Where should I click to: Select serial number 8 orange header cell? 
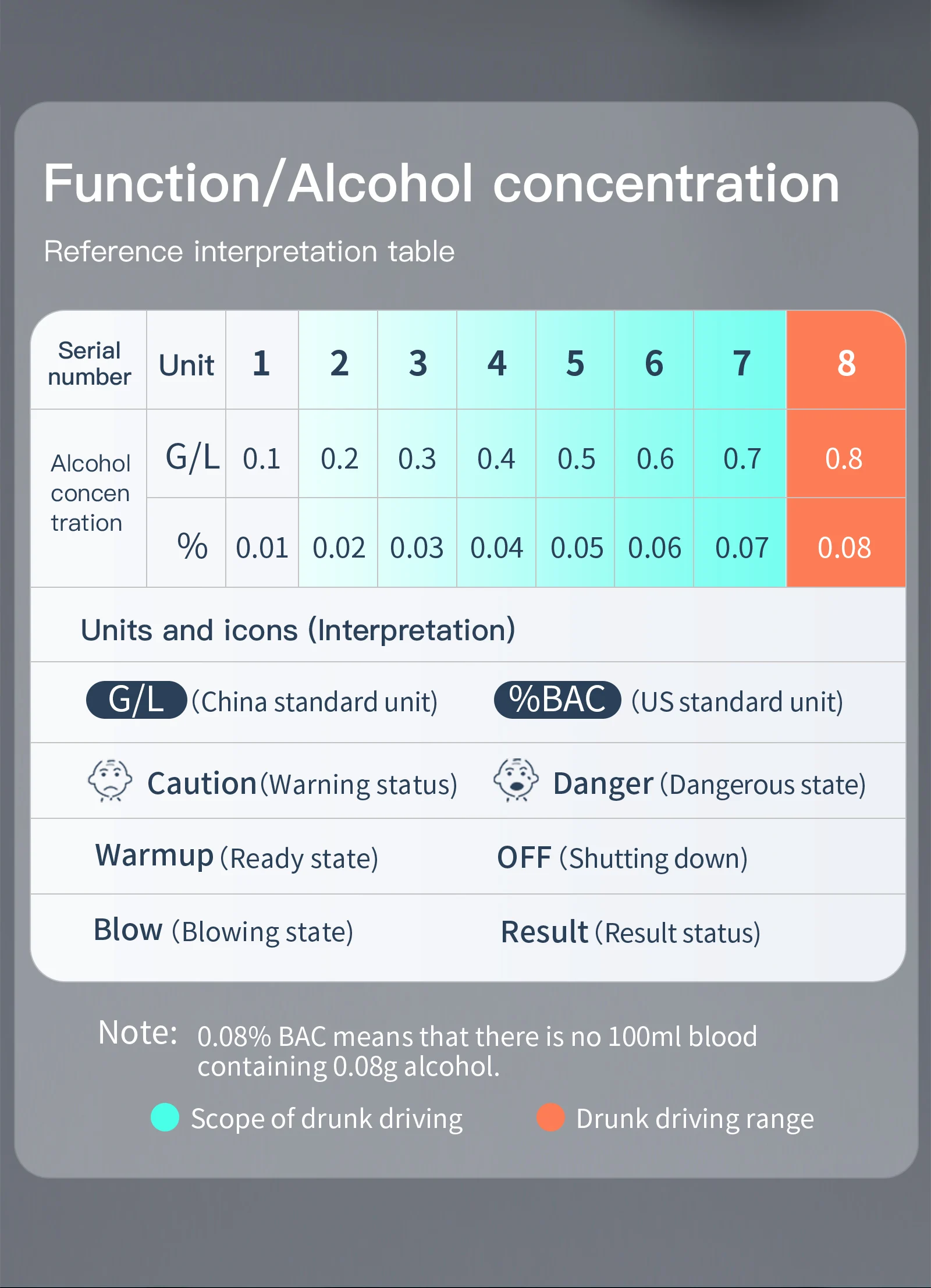[846, 360]
